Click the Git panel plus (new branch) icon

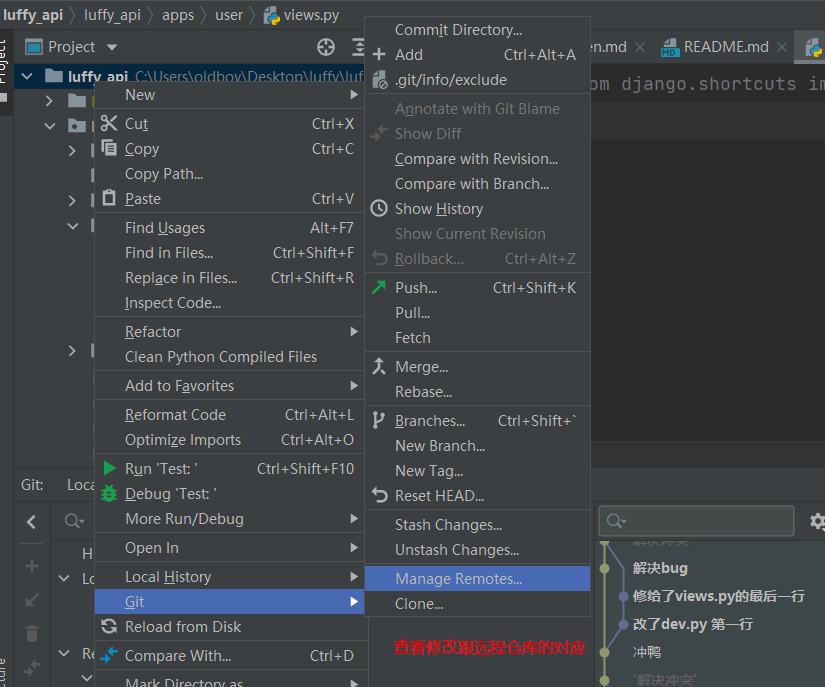pos(32,566)
